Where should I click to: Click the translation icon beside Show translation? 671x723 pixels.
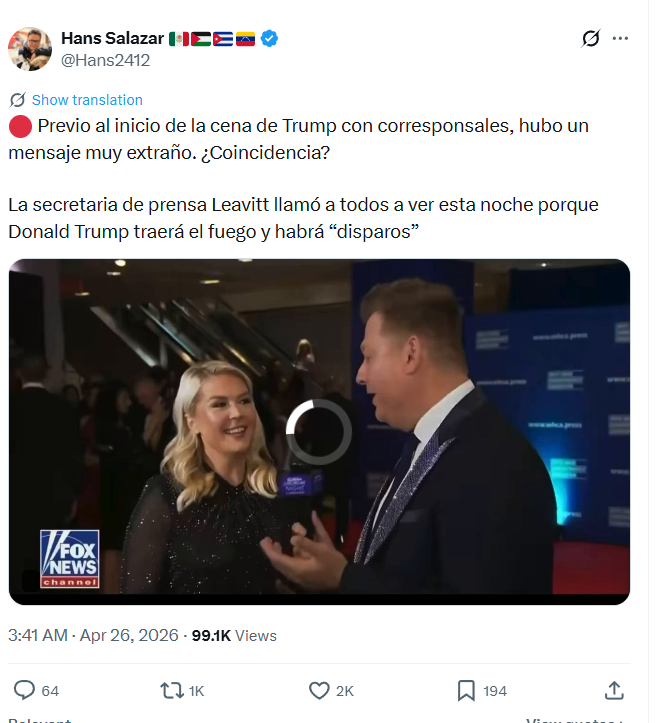click(x=17, y=100)
